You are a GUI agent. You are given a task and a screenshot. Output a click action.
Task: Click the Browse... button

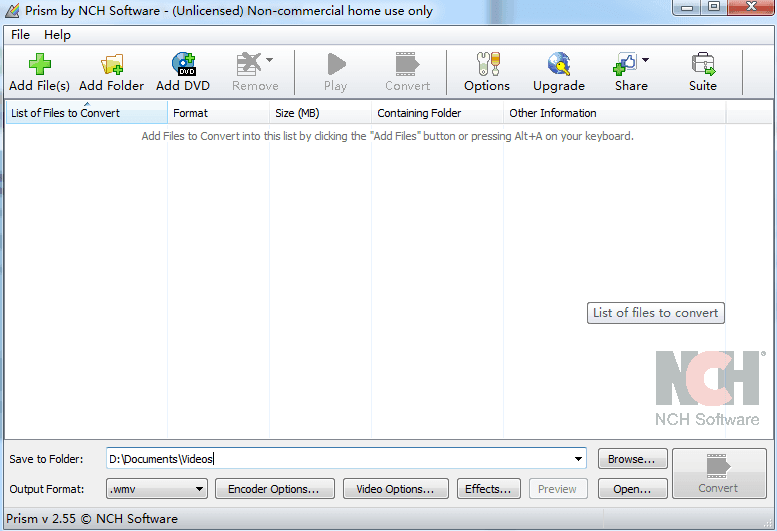click(632, 459)
